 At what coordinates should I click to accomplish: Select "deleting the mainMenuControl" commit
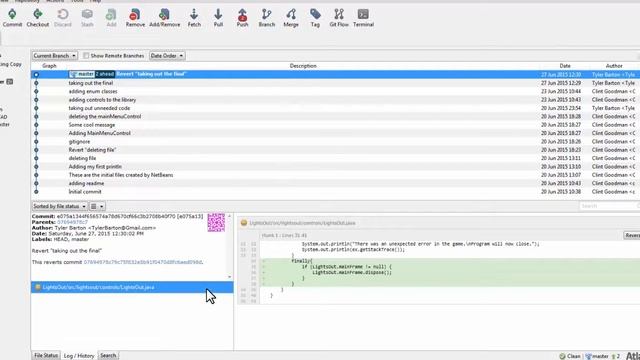tap(335, 116)
